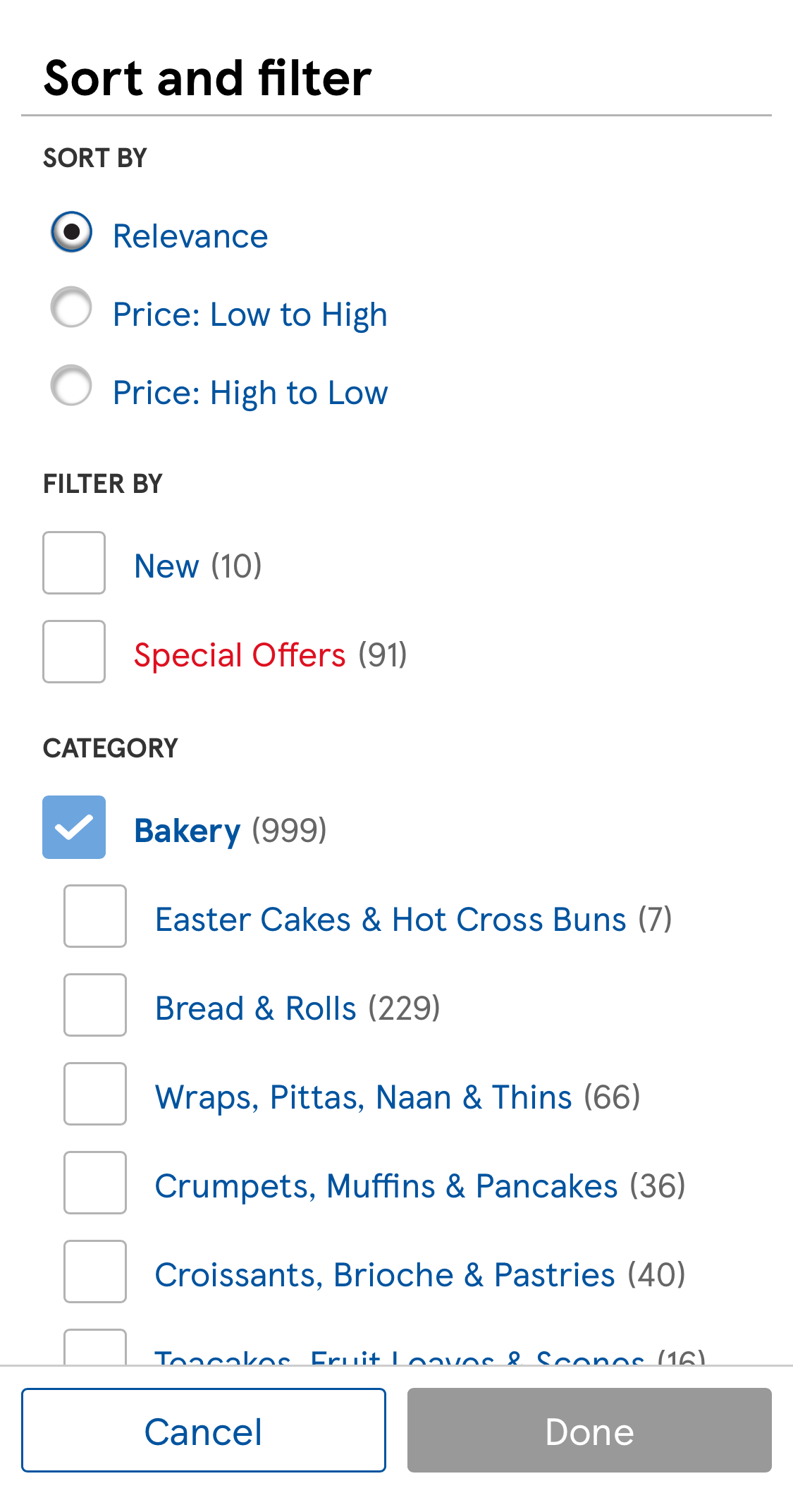This screenshot has width=793, height=1512.
Task: Click the Relevance label text
Action: pyautogui.click(x=190, y=236)
